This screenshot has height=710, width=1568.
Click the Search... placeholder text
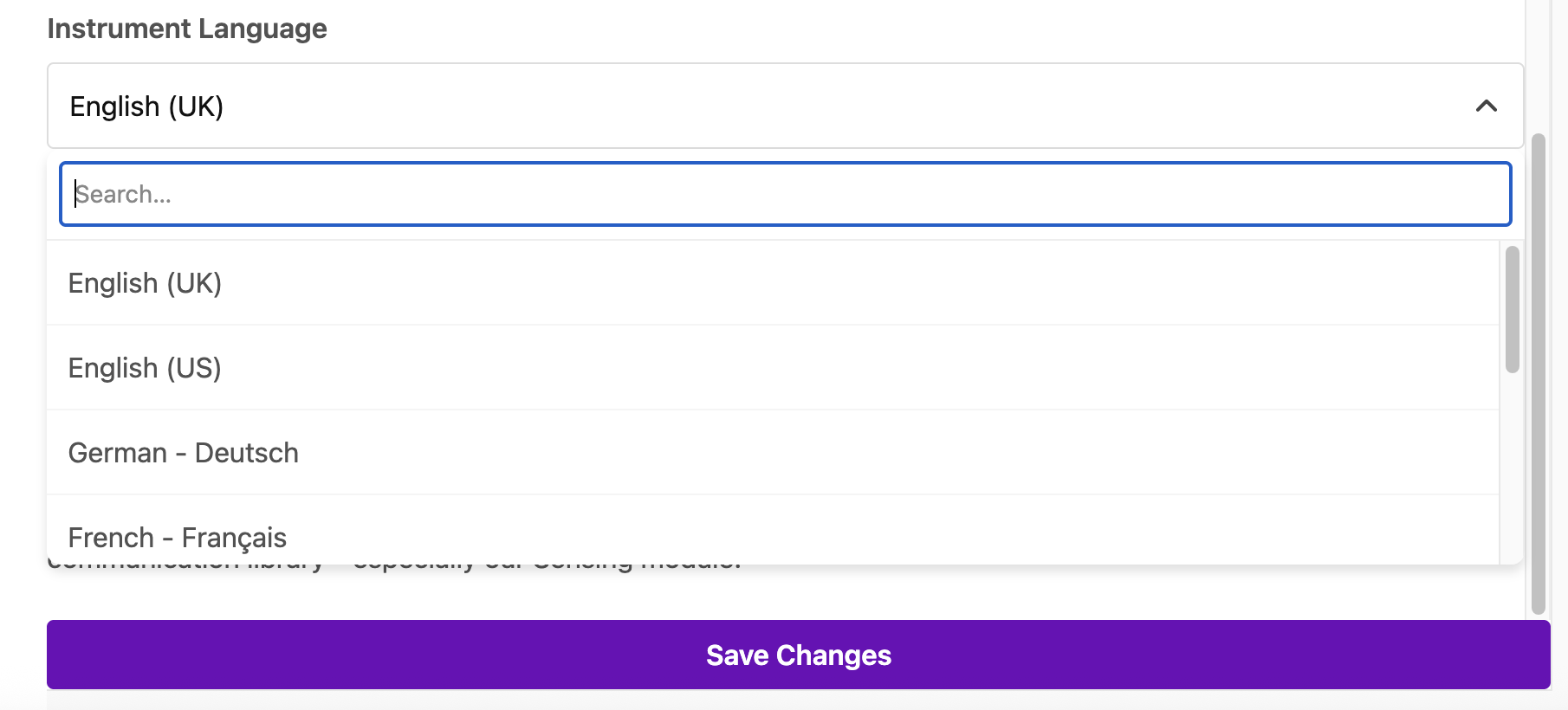coord(123,194)
